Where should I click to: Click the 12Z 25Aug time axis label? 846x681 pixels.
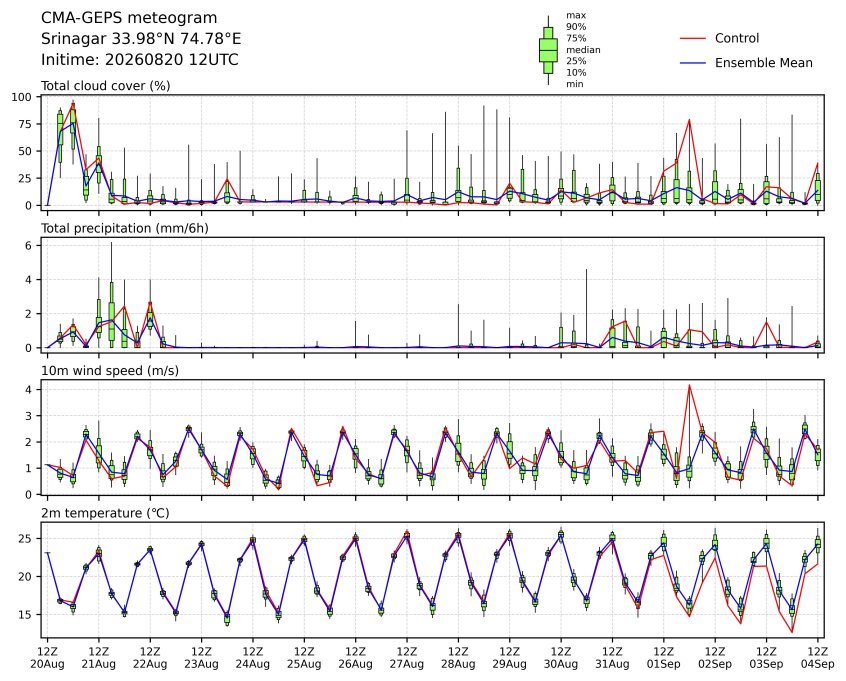tap(304, 658)
